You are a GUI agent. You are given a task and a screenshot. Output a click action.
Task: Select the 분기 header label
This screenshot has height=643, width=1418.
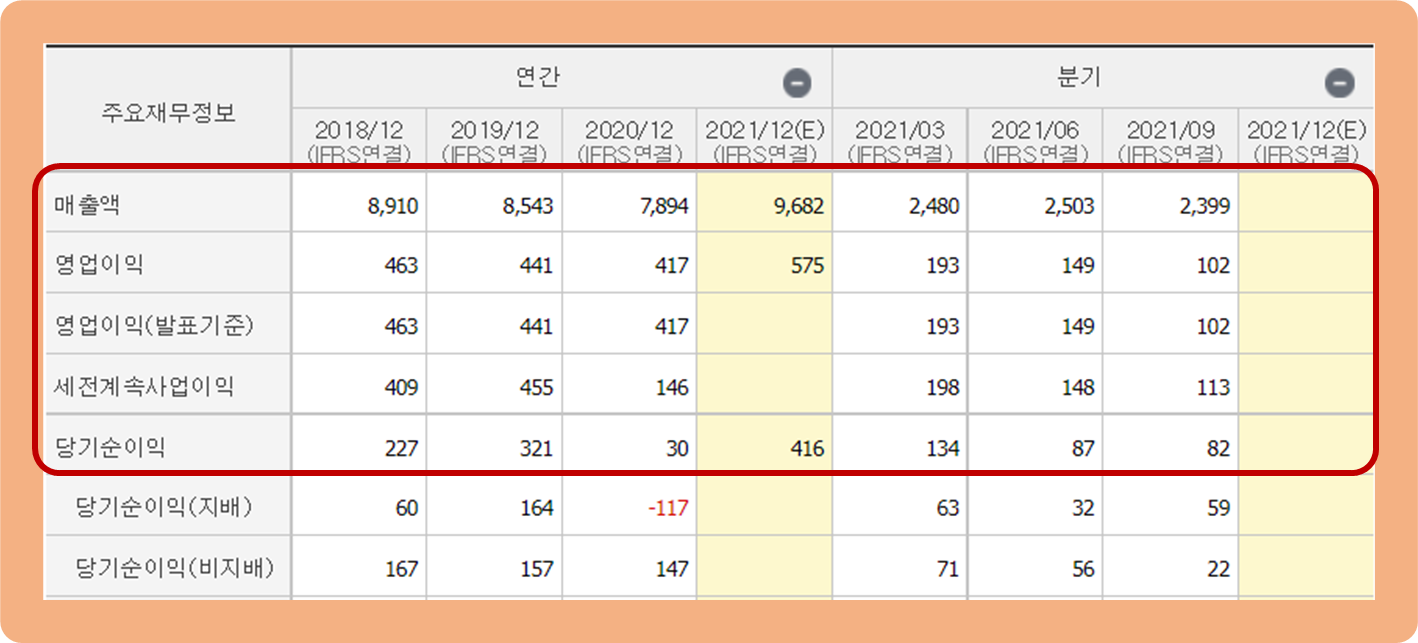point(1079,78)
